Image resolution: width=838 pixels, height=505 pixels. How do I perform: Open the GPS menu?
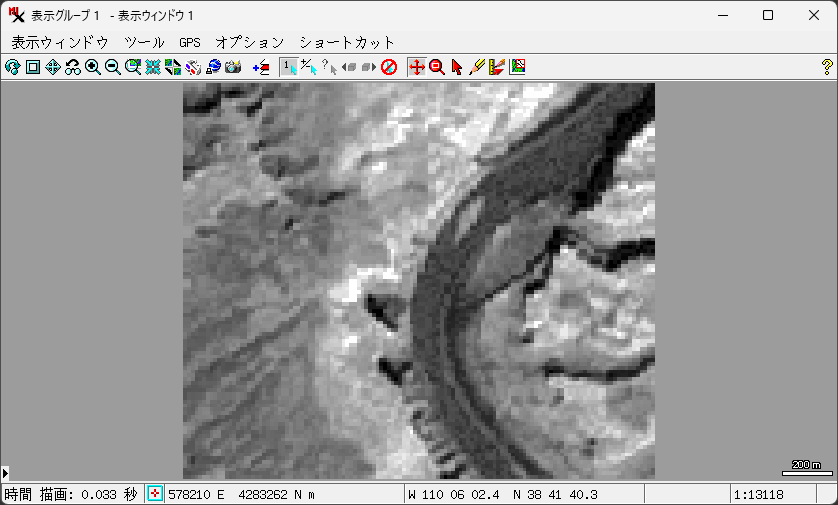(190, 42)
